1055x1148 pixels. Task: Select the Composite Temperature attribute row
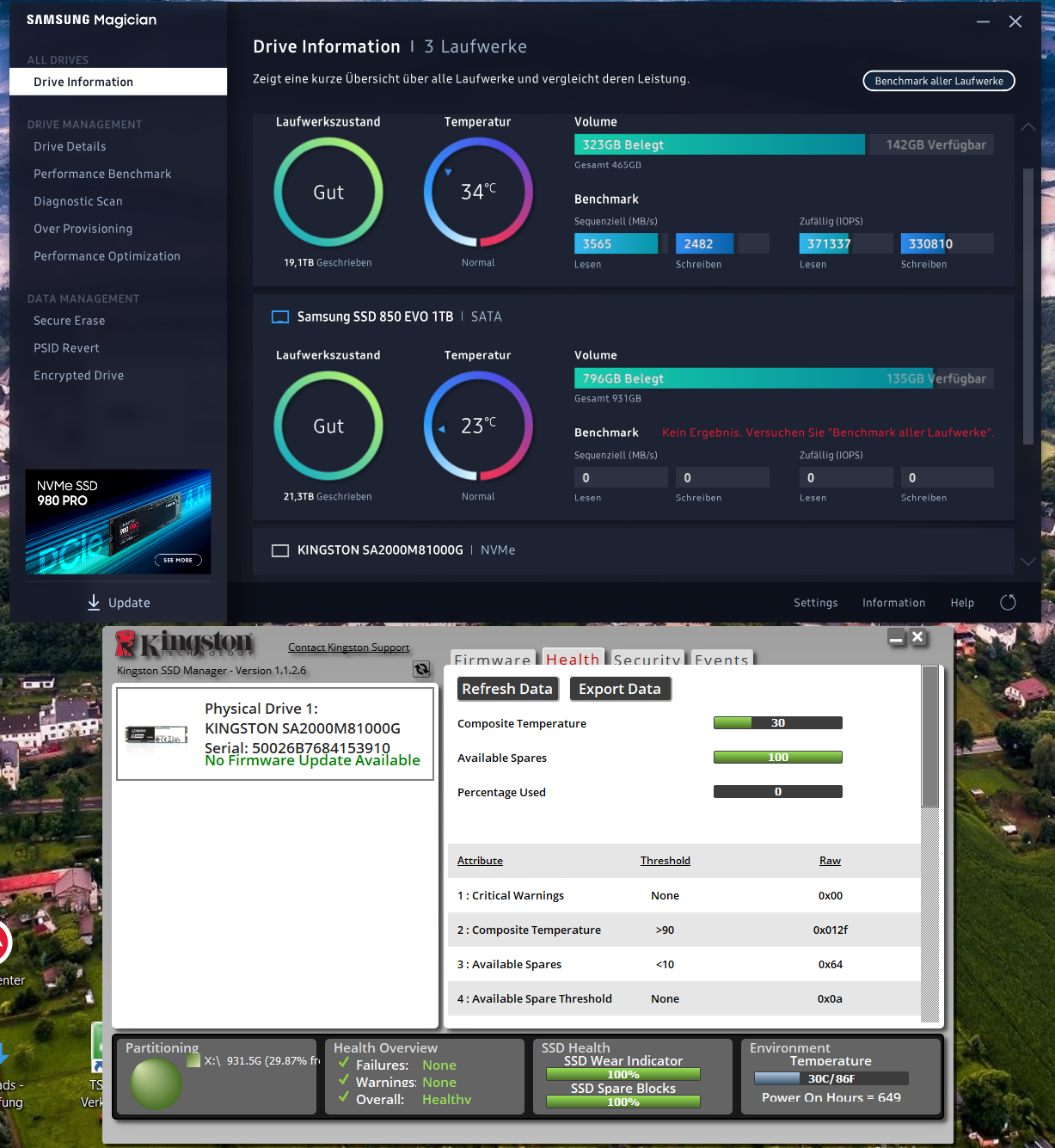(684, 930)
